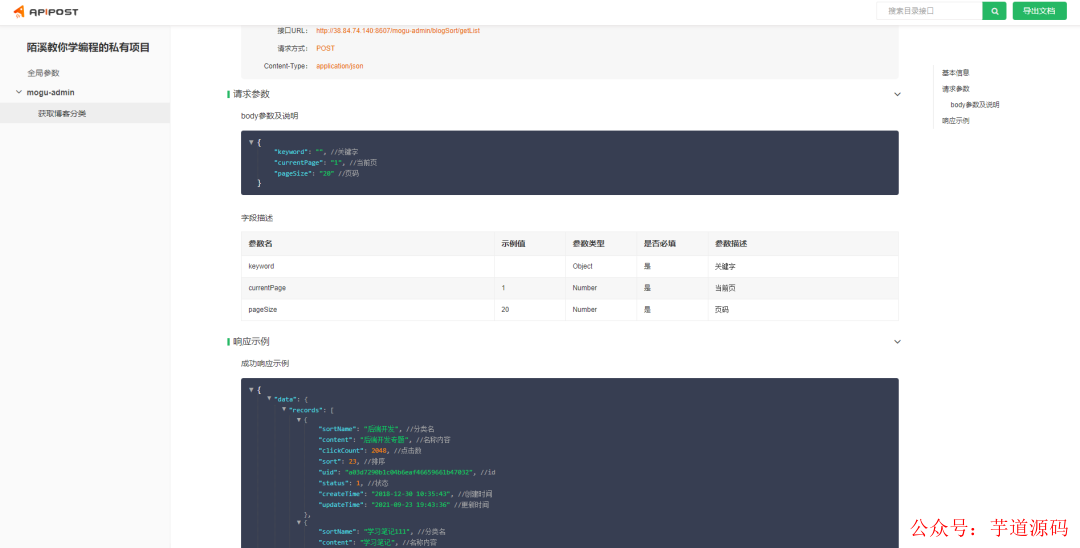The height and width of the screenshot is (548, 1080).
Task: Open the blogSort/getList URL link
Action: 398,30
